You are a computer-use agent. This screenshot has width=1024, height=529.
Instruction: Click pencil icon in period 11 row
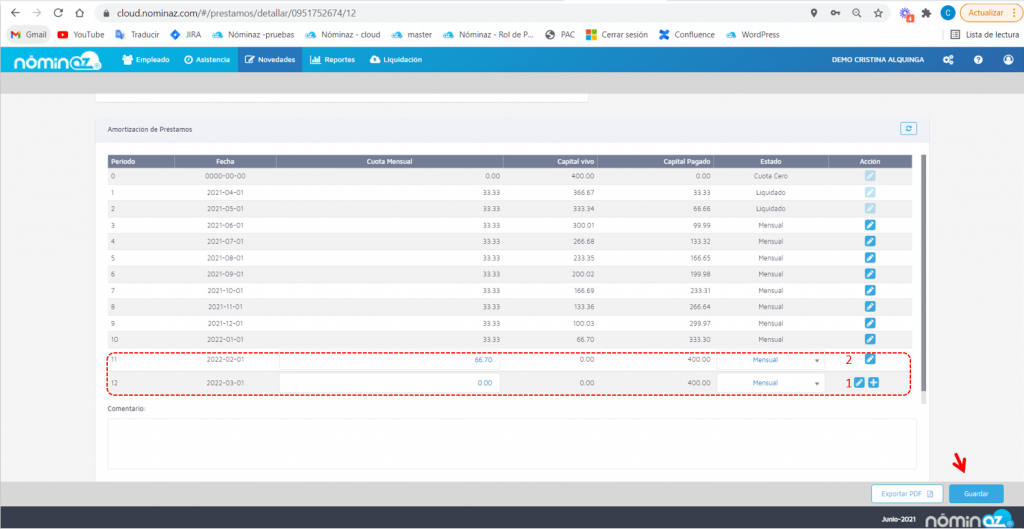click(870, 359)
